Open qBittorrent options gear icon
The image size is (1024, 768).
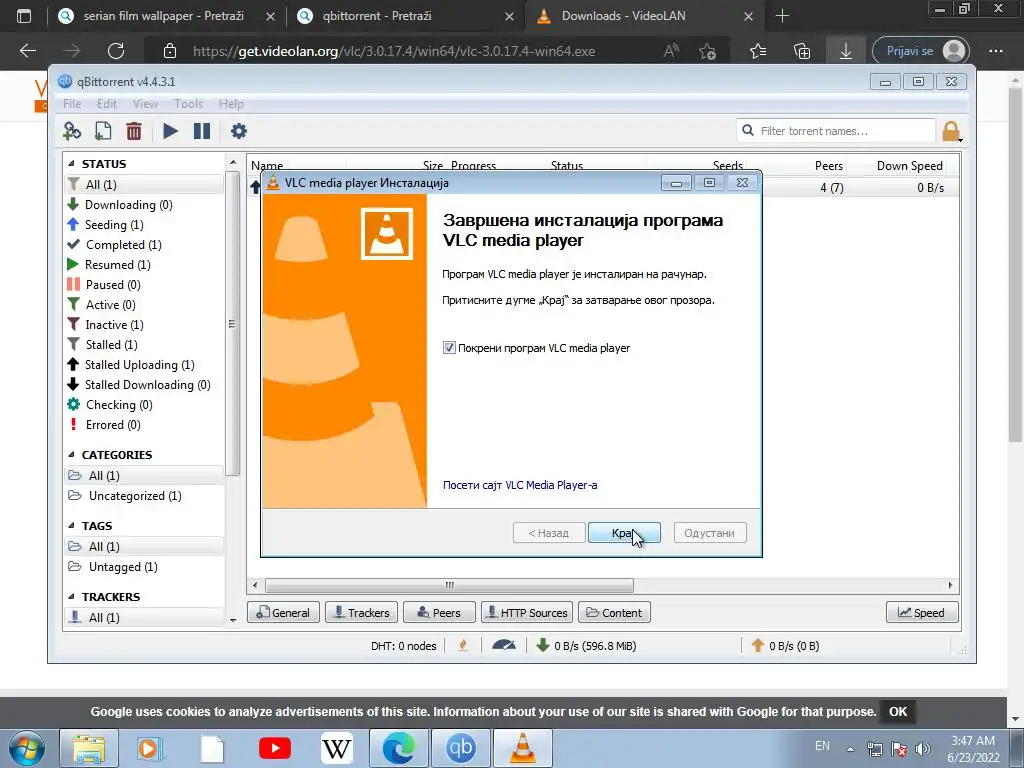239,131
